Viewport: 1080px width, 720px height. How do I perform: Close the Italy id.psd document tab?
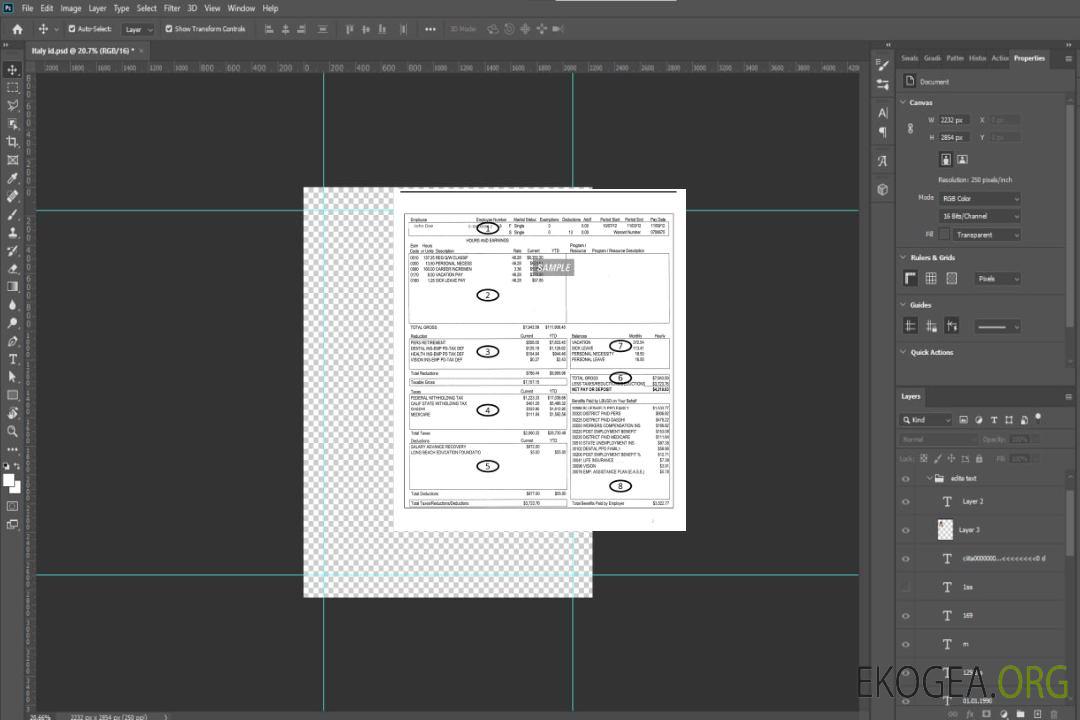click(141, 50)
